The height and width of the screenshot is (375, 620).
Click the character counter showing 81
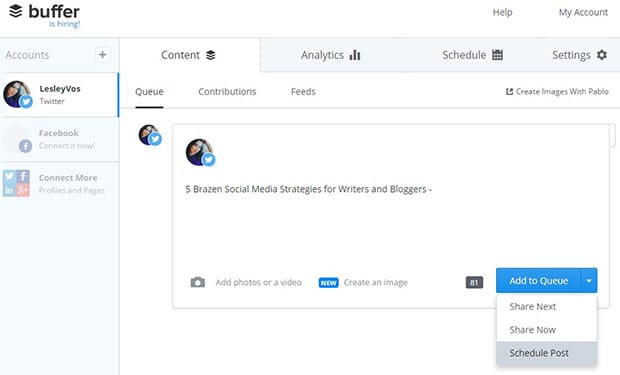tap(474, 282)
